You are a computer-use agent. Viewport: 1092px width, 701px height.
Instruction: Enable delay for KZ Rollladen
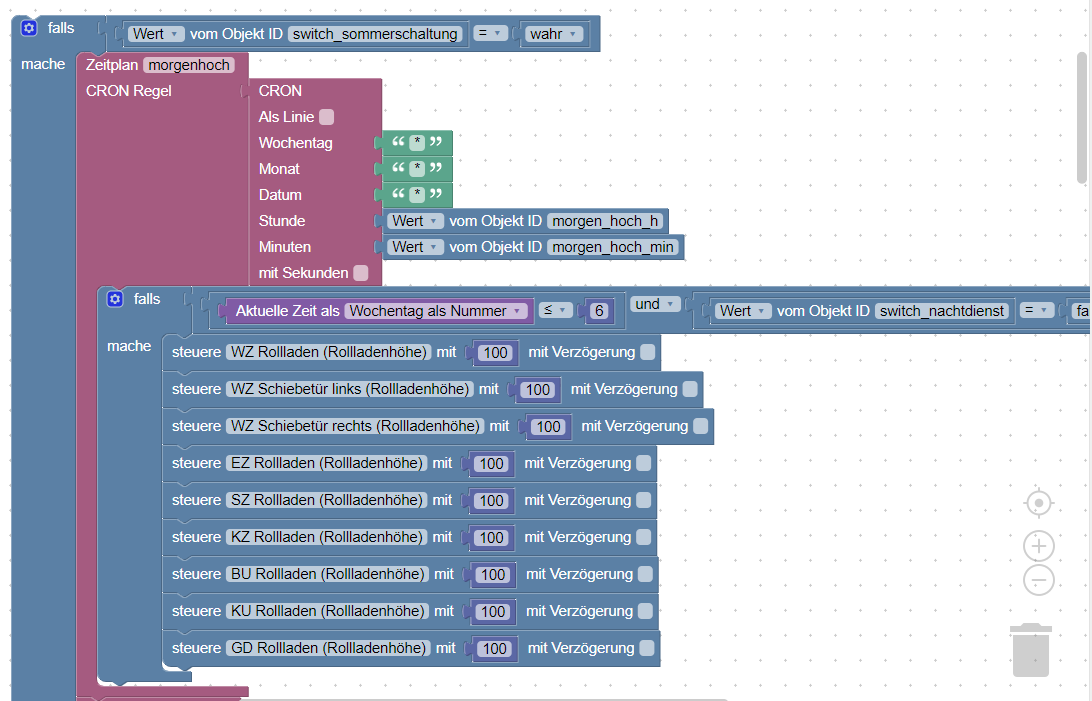click(644, 537)
